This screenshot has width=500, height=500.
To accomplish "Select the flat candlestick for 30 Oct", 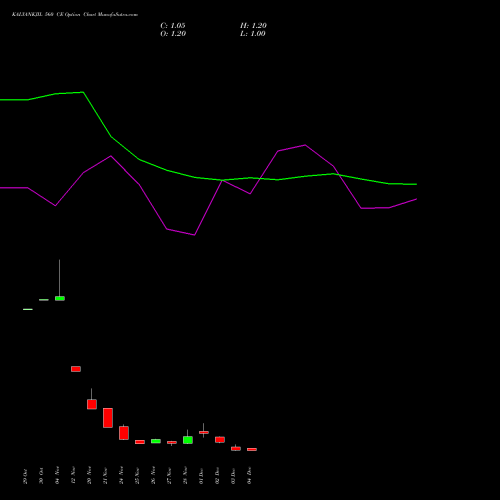I will 44,300.
